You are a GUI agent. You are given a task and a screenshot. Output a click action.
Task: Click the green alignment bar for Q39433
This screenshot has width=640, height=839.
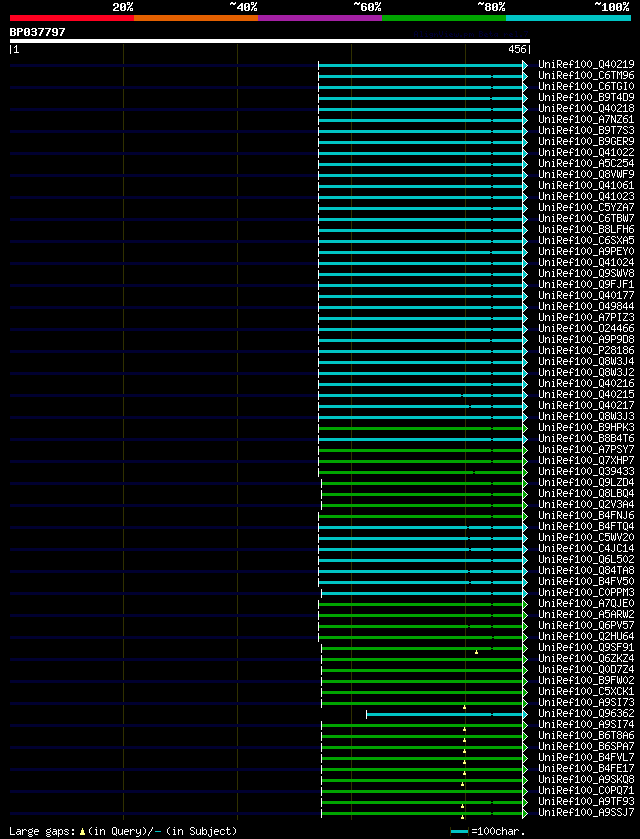click(x=421, y=472)
